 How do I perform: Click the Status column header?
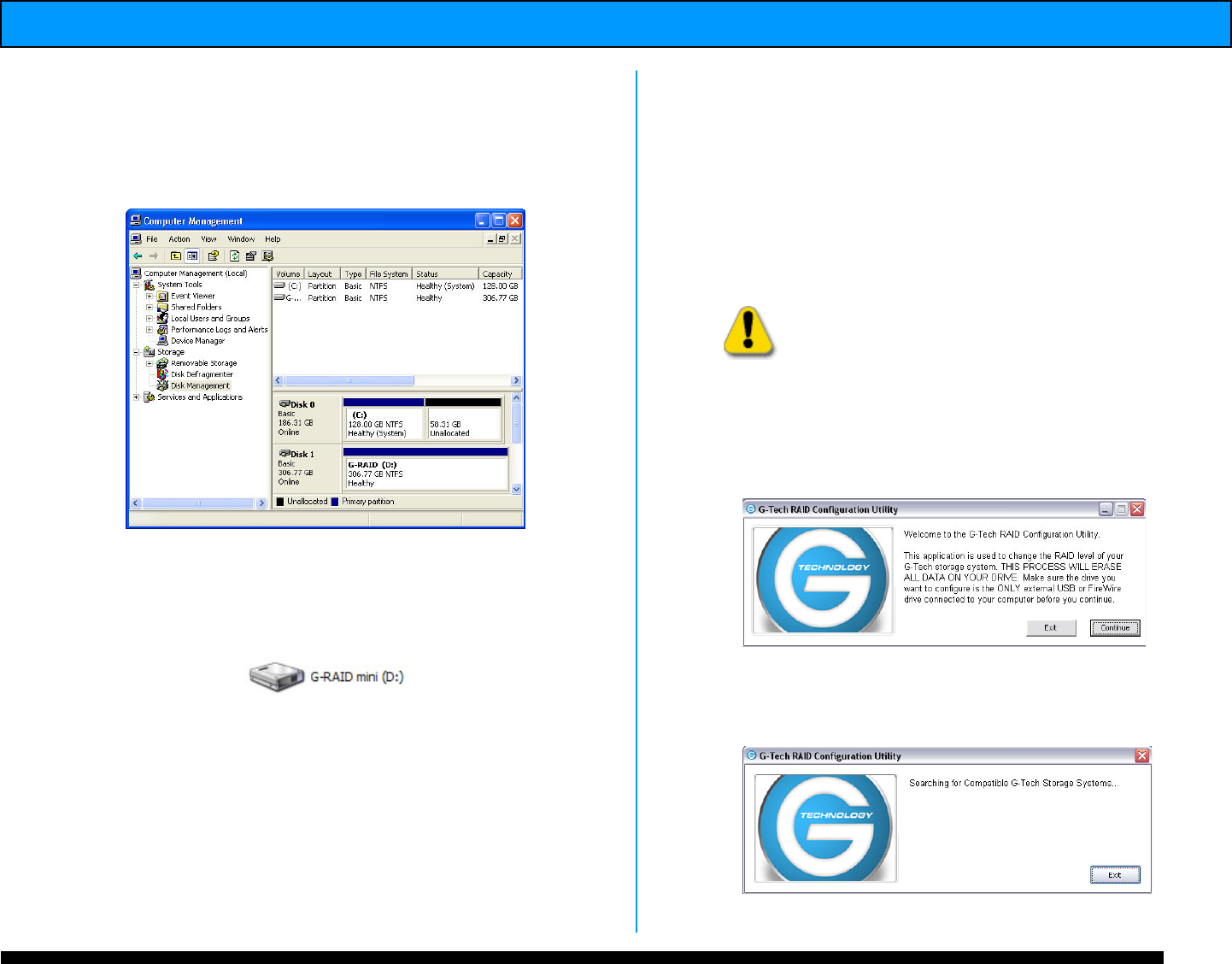coord(445,274)
